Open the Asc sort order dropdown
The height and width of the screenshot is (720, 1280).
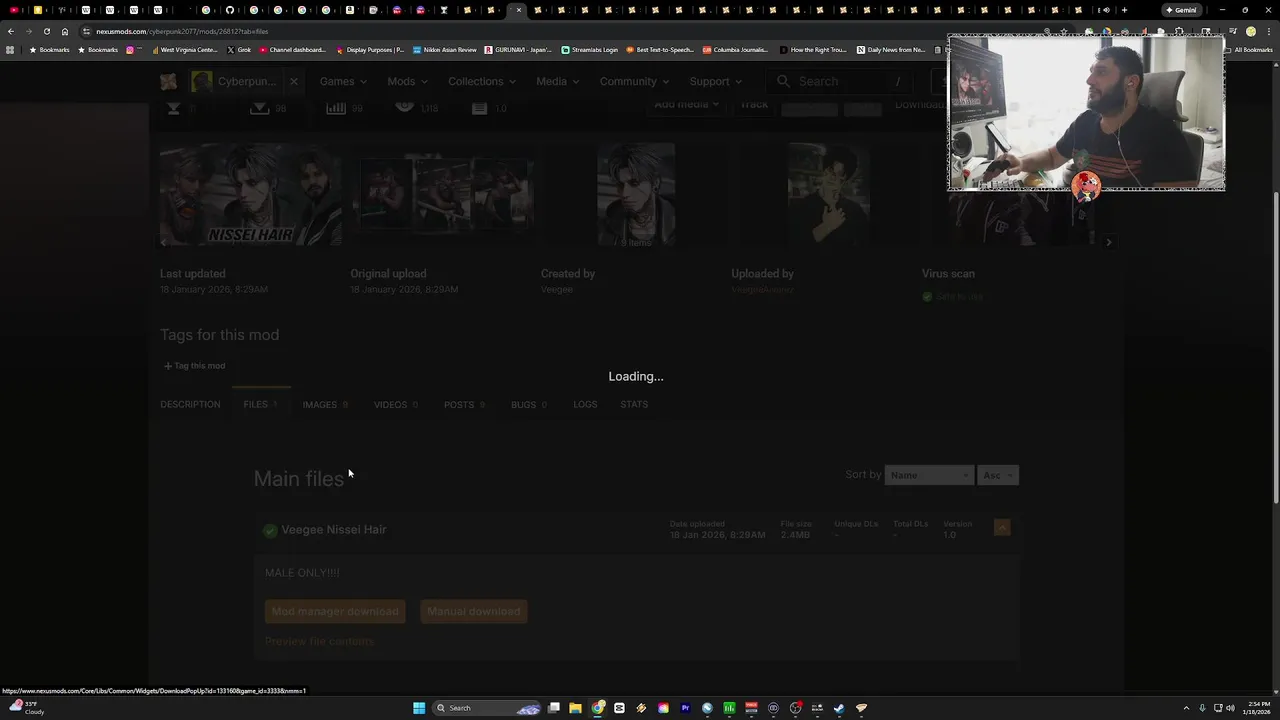(x=998, y=475)
